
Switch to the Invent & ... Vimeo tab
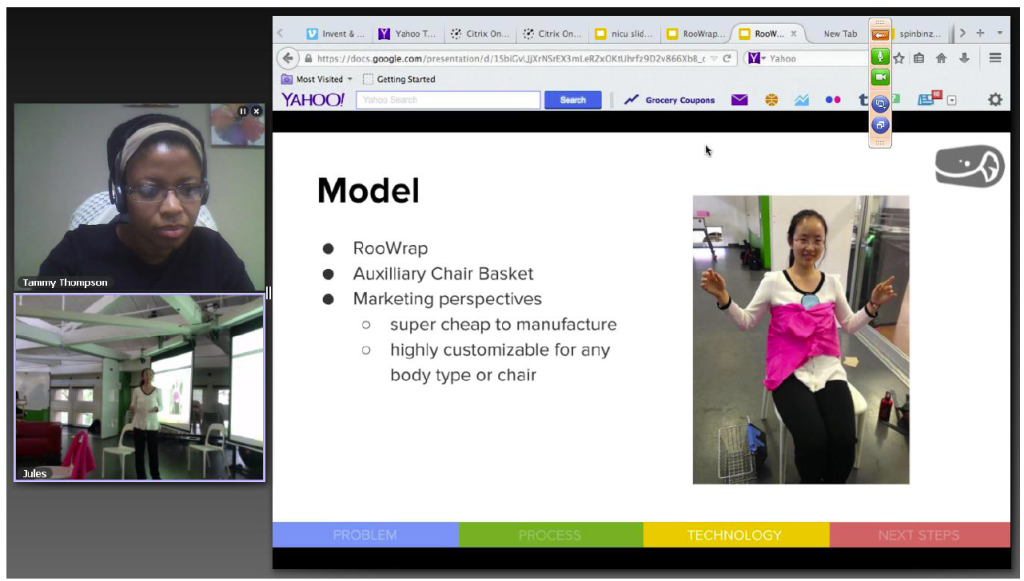click(x=336, y=33)
